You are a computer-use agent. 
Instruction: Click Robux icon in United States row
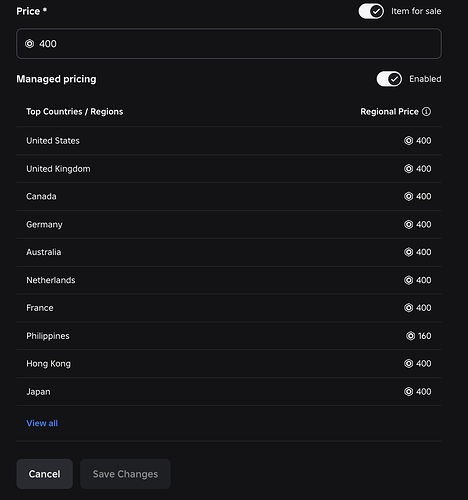(408, 141)
